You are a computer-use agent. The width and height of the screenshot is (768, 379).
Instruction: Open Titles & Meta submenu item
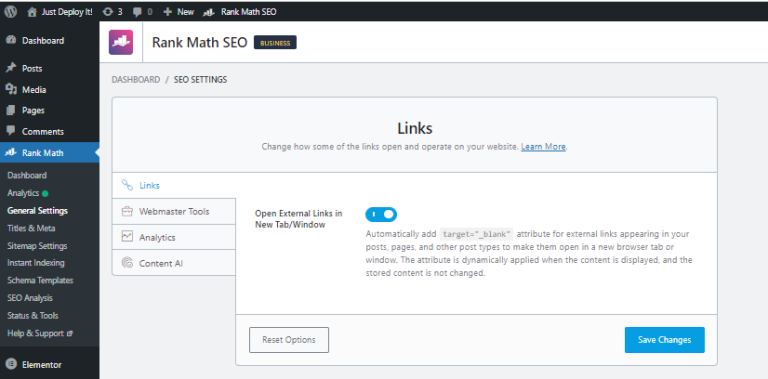[x=31, y=228]
